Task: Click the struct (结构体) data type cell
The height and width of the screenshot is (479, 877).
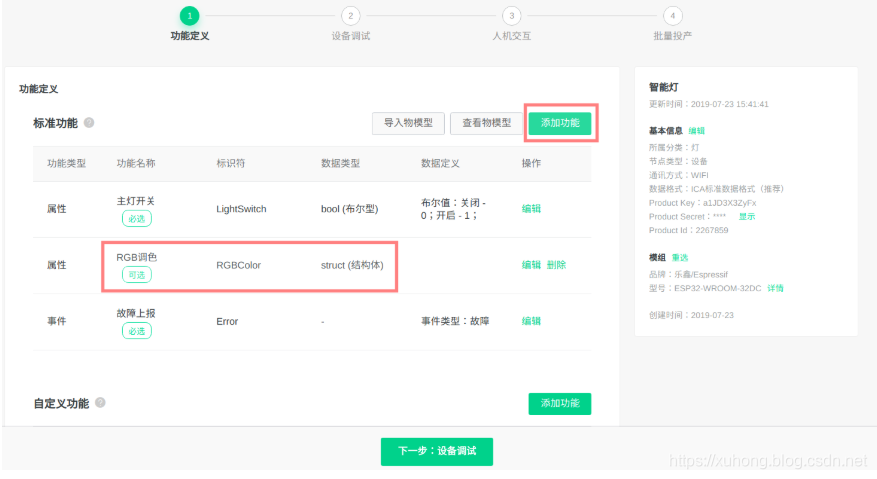Action: pyautogui.click(x=352, y=265)
